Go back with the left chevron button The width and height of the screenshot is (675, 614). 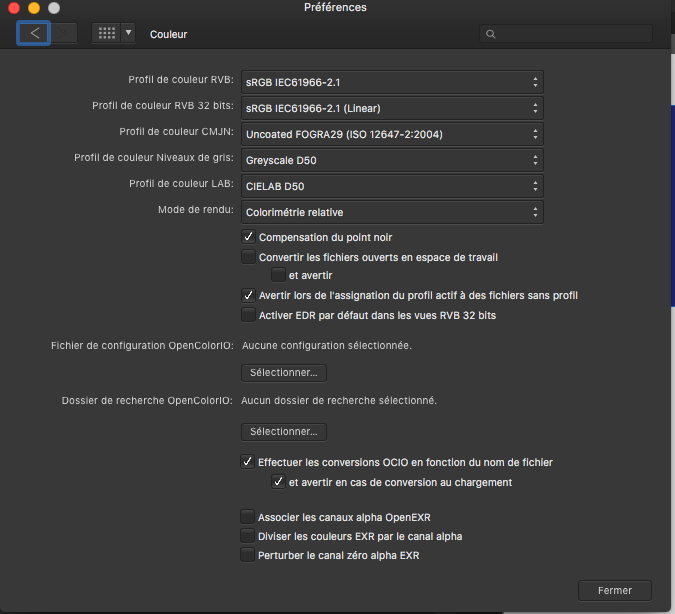pyautogui.click(x=34, y=33)
